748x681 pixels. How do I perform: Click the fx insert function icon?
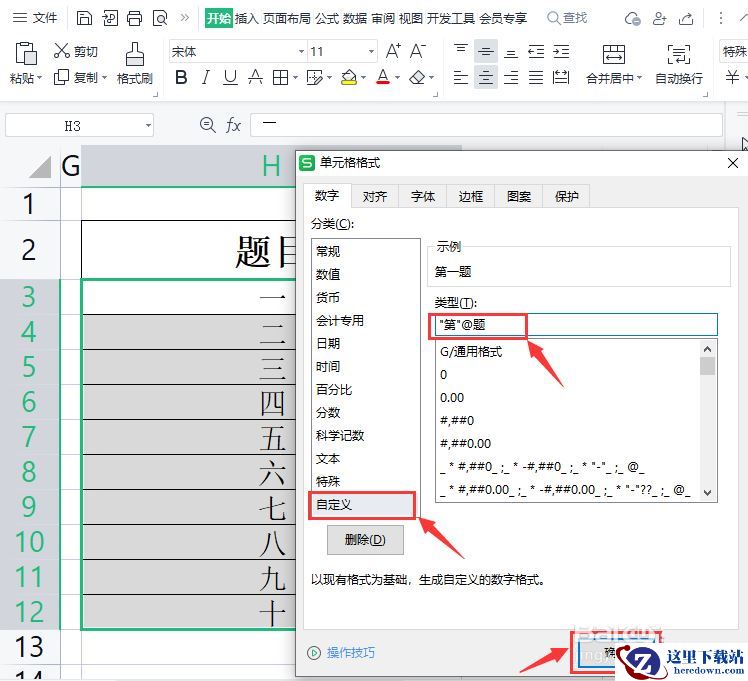tap(233, 125)
